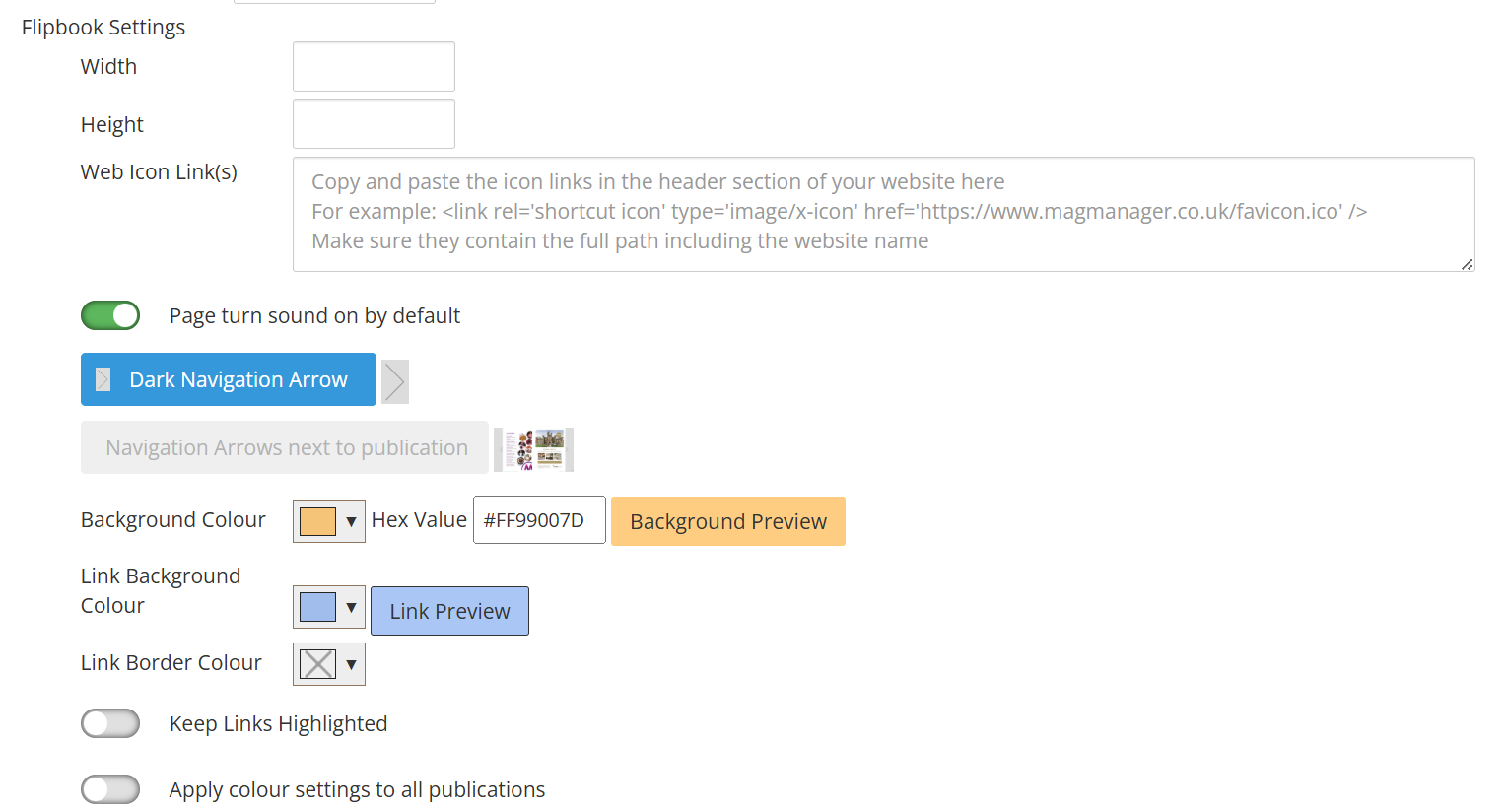Enable Keep Links Highlighted switch

110,724
